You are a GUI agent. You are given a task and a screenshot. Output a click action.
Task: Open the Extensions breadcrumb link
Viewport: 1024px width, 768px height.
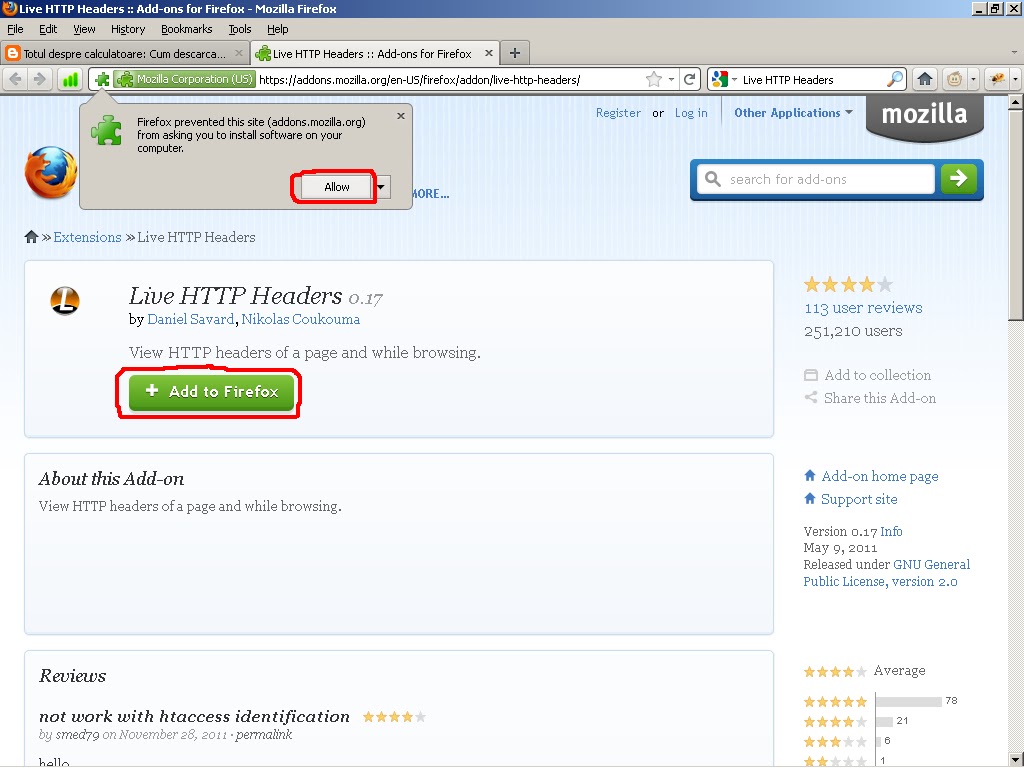88,237
